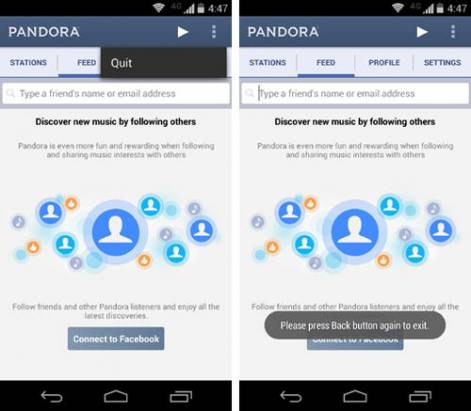Click Connect to Facebook button on left
This screenshot has height=411, width=471.
[116, 339]
